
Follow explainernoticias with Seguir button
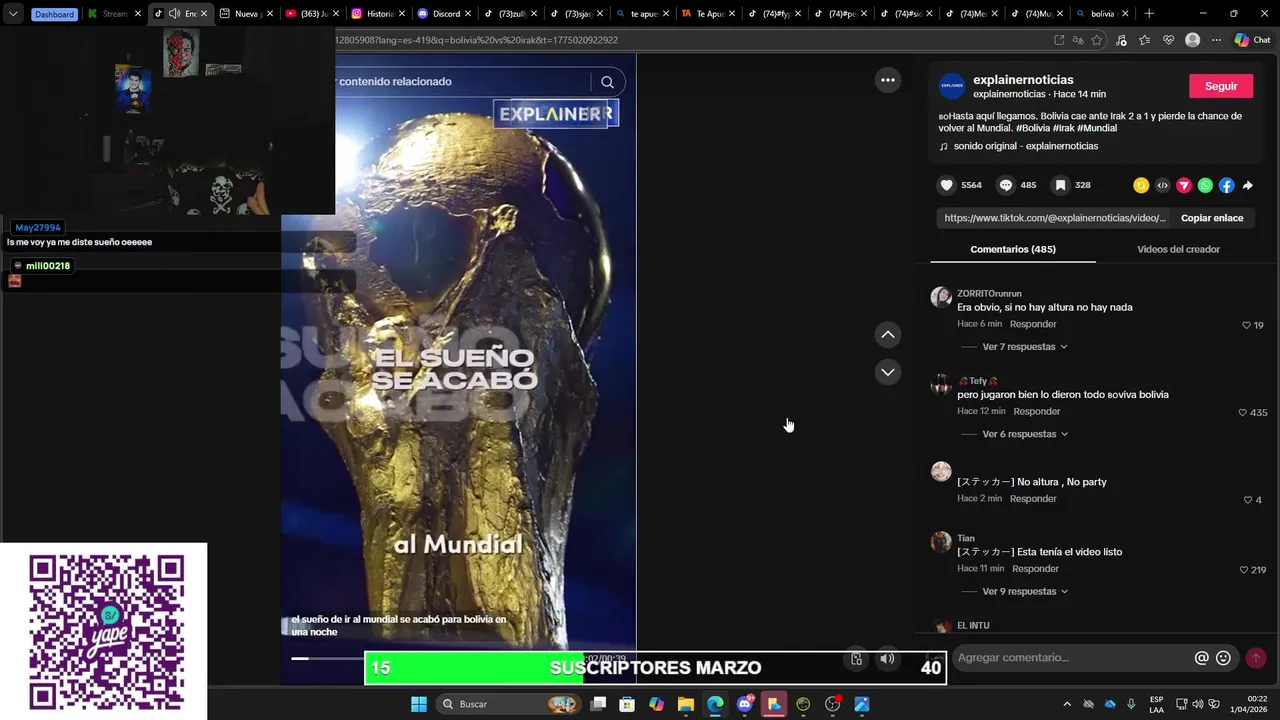(1221, 86)
